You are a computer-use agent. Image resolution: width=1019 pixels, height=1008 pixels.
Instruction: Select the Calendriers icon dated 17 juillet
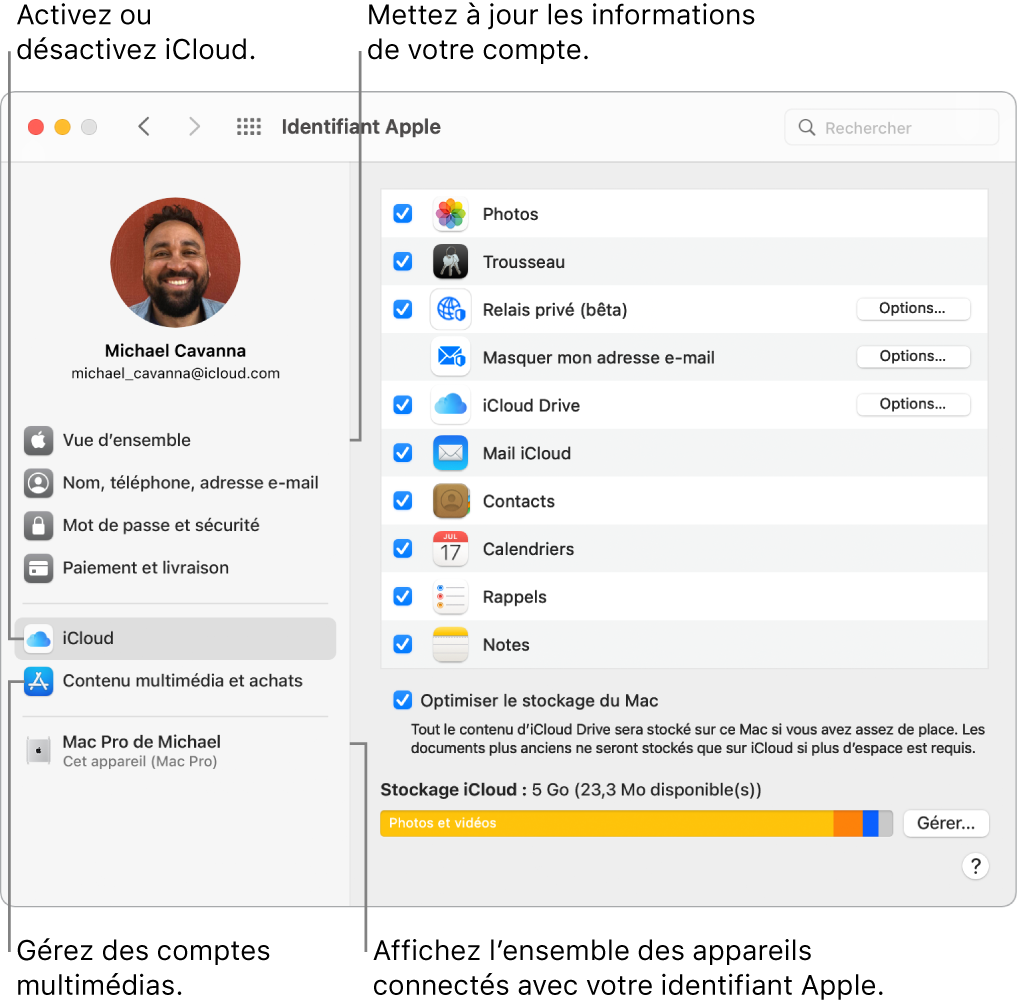pos(450,548)
